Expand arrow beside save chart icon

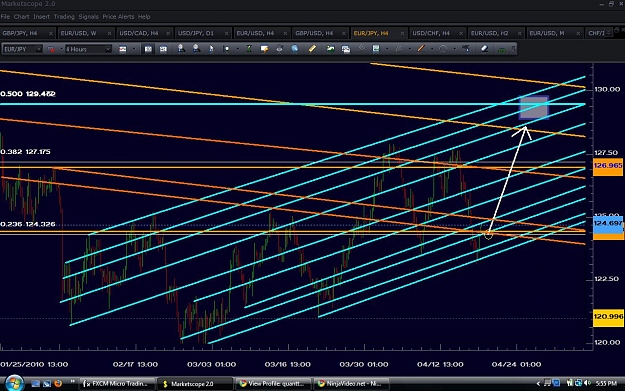click(387, 49)
